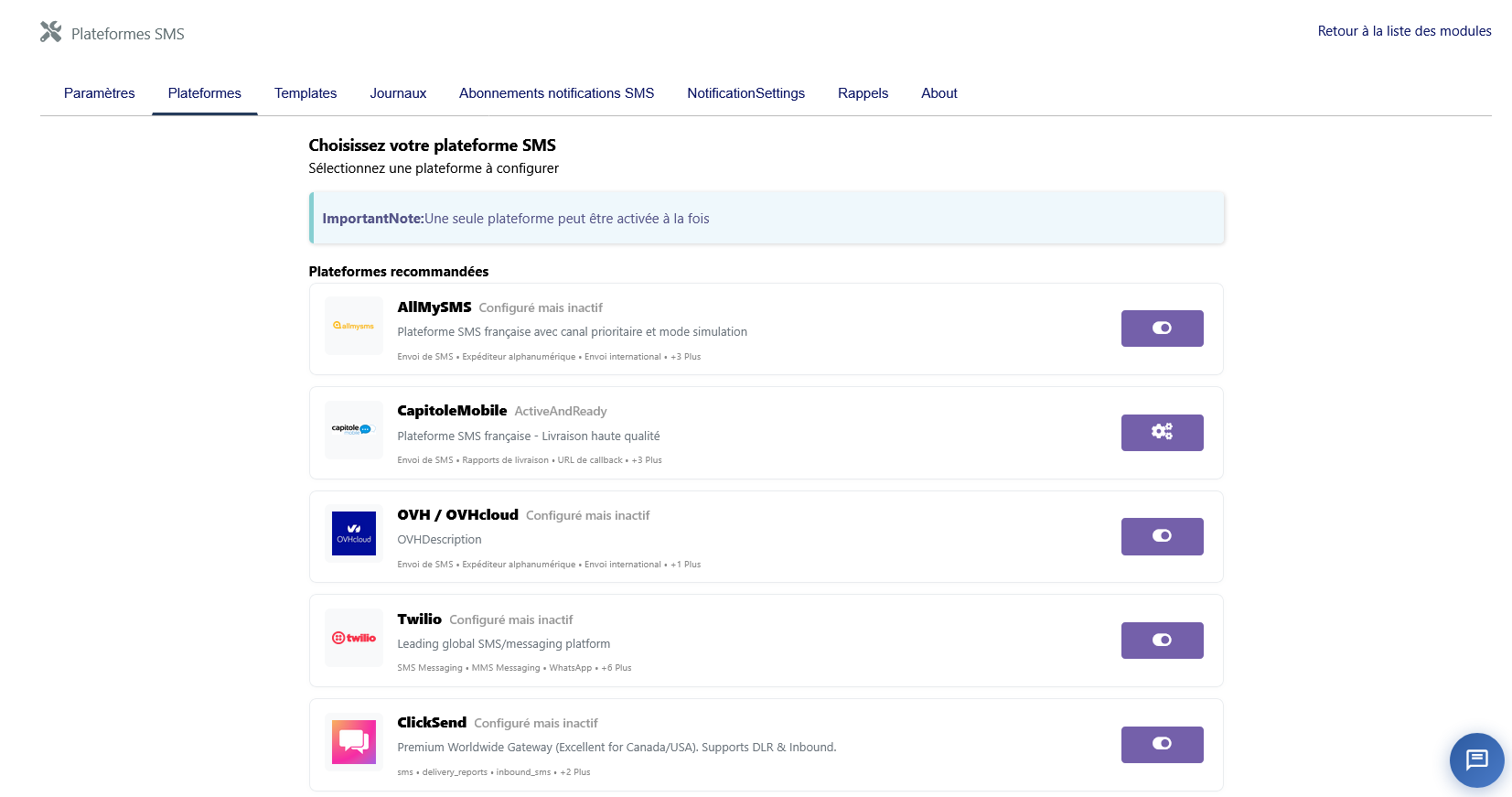
Task: Go to Abonnements notifications SMS tab
Action: (556, 93)
